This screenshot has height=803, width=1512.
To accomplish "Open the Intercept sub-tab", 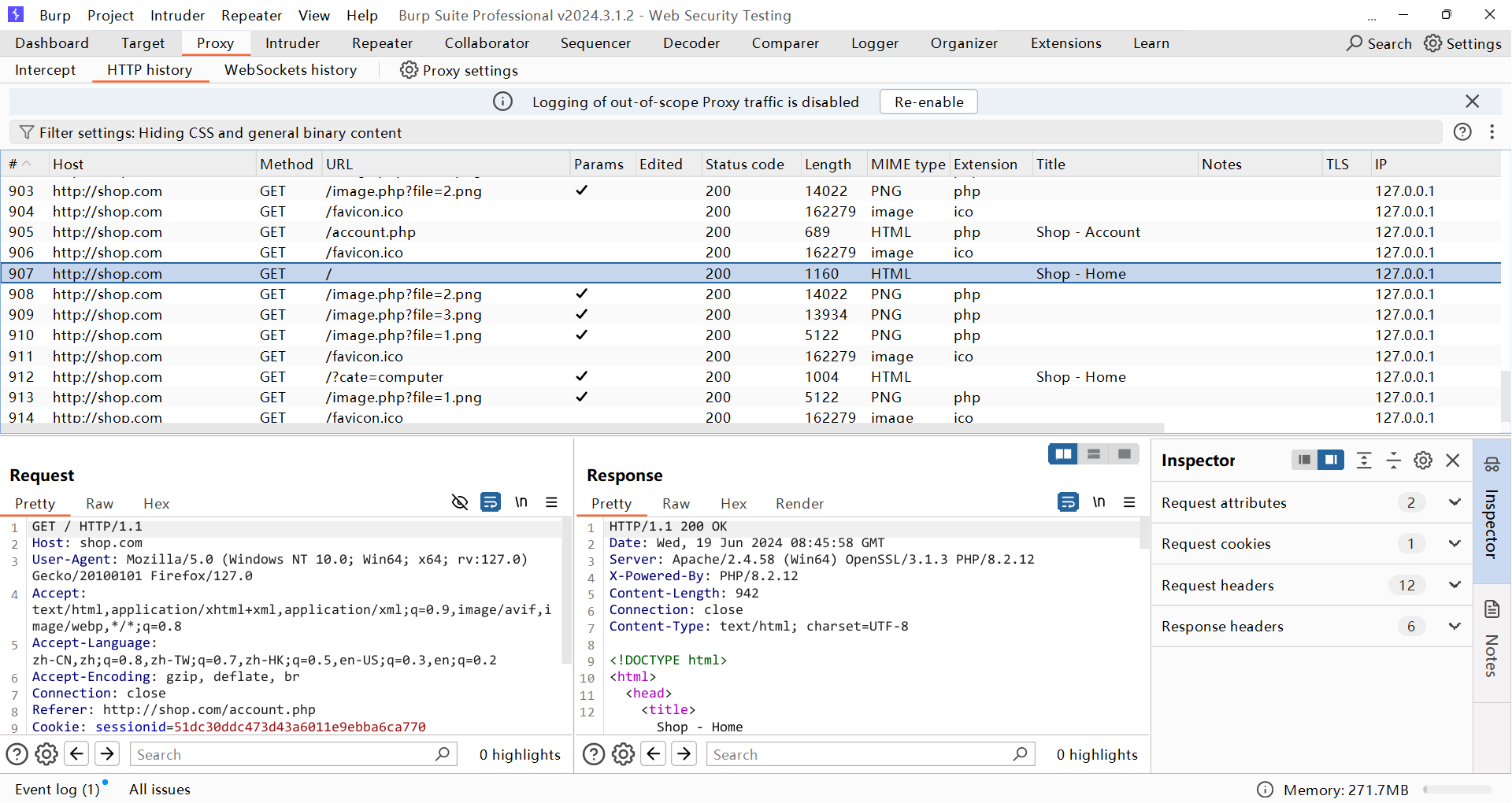I will 45,70.
